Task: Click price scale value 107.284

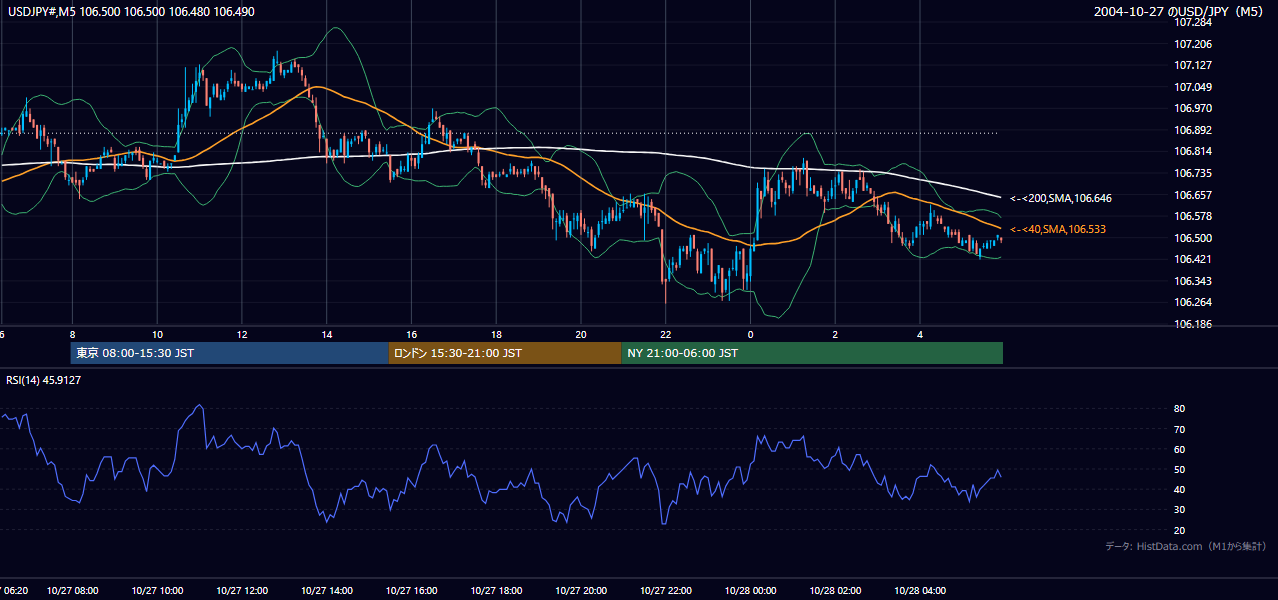Action: 1193,22
